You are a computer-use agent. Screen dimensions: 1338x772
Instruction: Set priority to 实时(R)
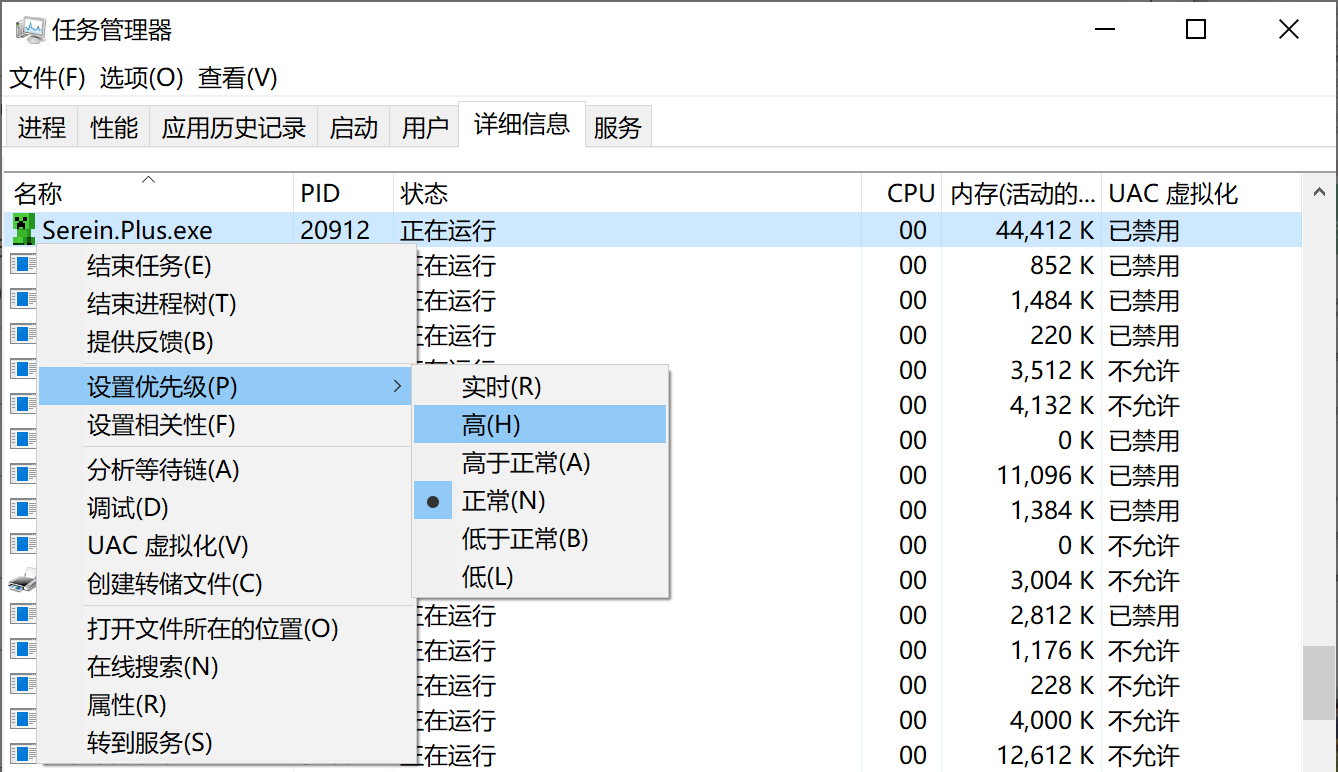pyautogui.click(x=540, y=386)
